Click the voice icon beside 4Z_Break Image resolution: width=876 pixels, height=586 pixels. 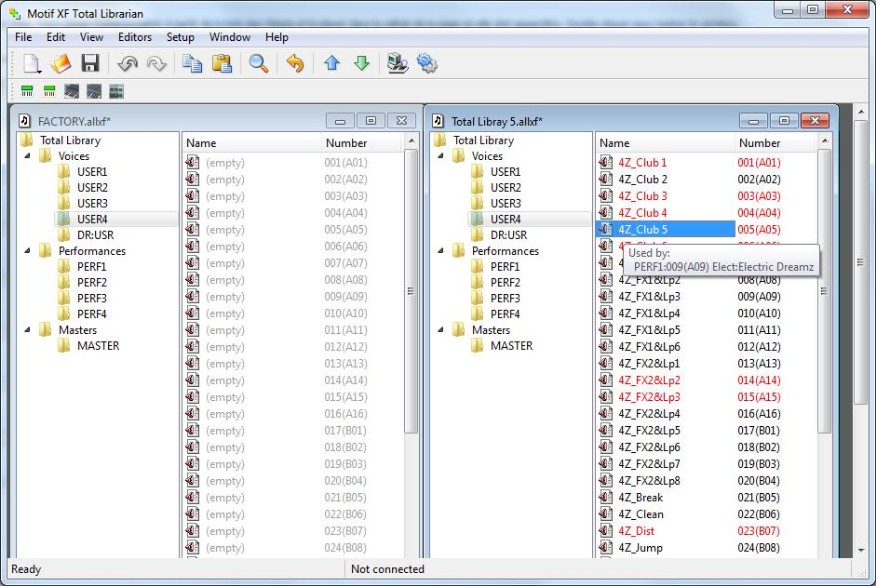tap(606, 497)
